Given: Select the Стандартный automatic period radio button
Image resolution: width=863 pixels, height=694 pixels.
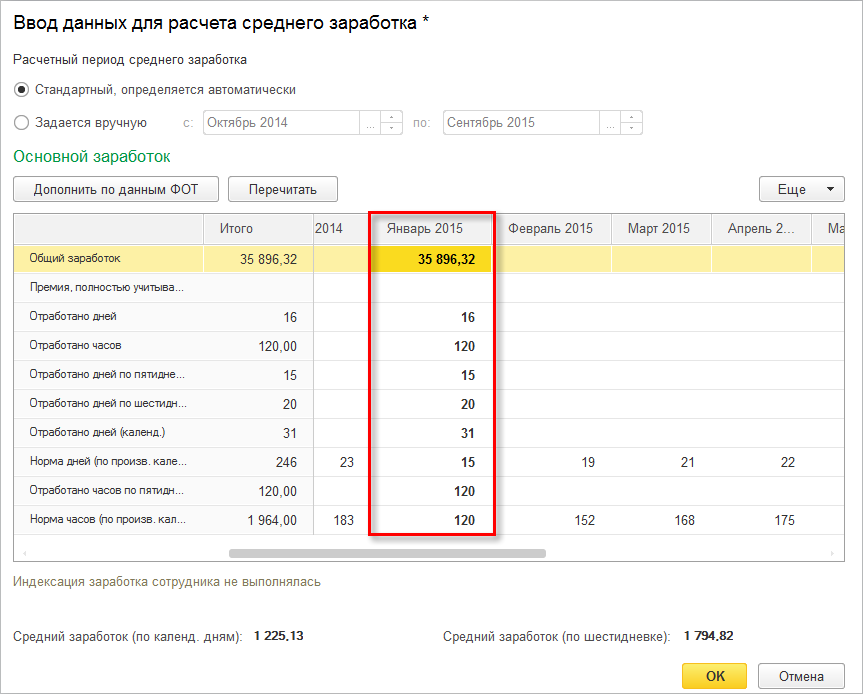Looking at the screenshot, I should click(21, 90).
